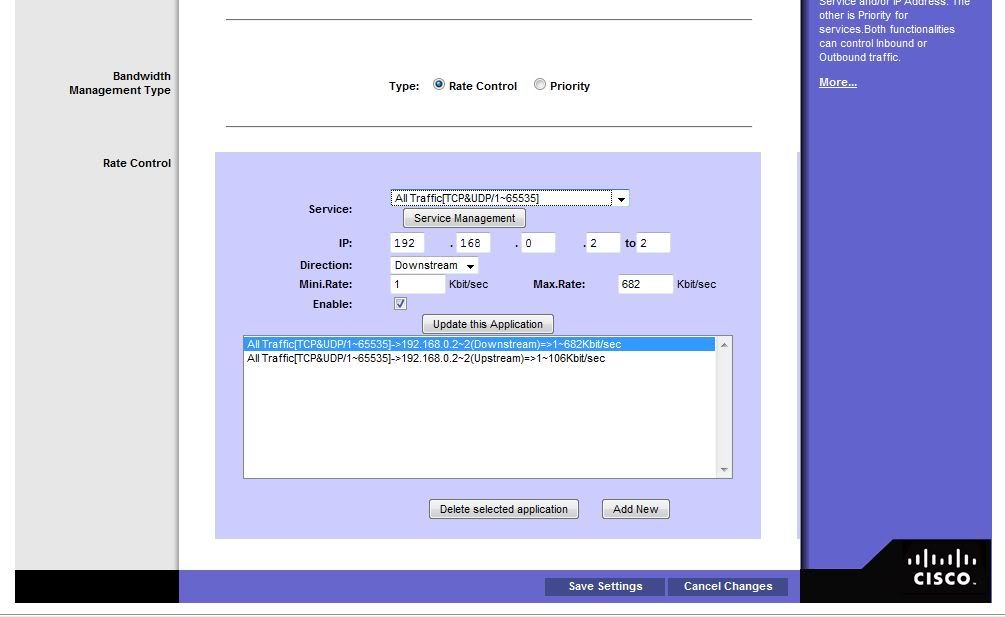Click the IP range end field
The height and width of the screenshot is (617, 1005).
[x=653, y=243]
